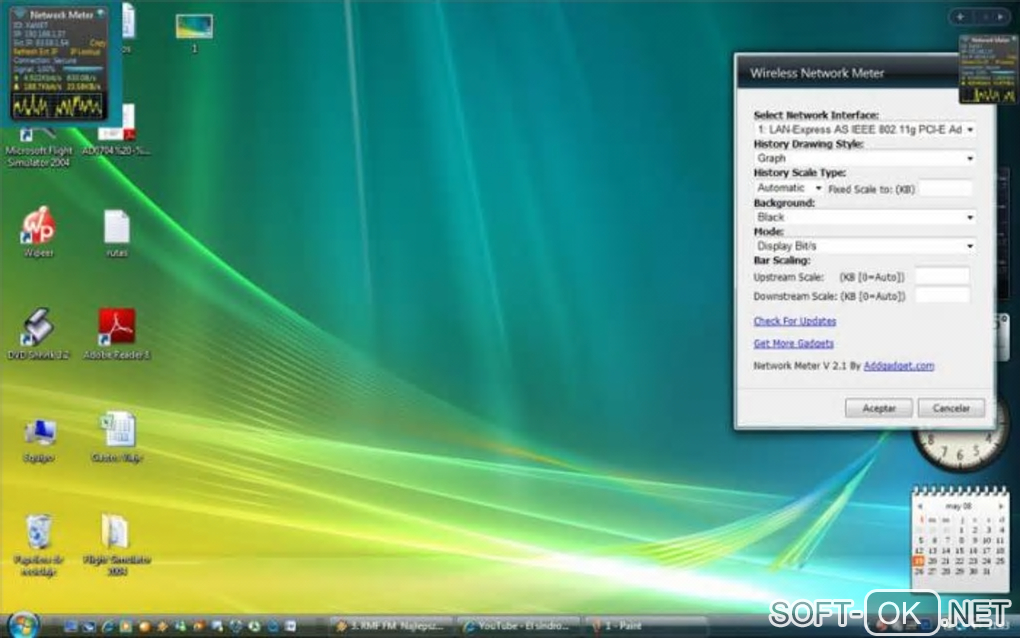The width and height of the screenshot is (1020, 638).
Task: Click the Aceptar button
Action: click(879, 408)
